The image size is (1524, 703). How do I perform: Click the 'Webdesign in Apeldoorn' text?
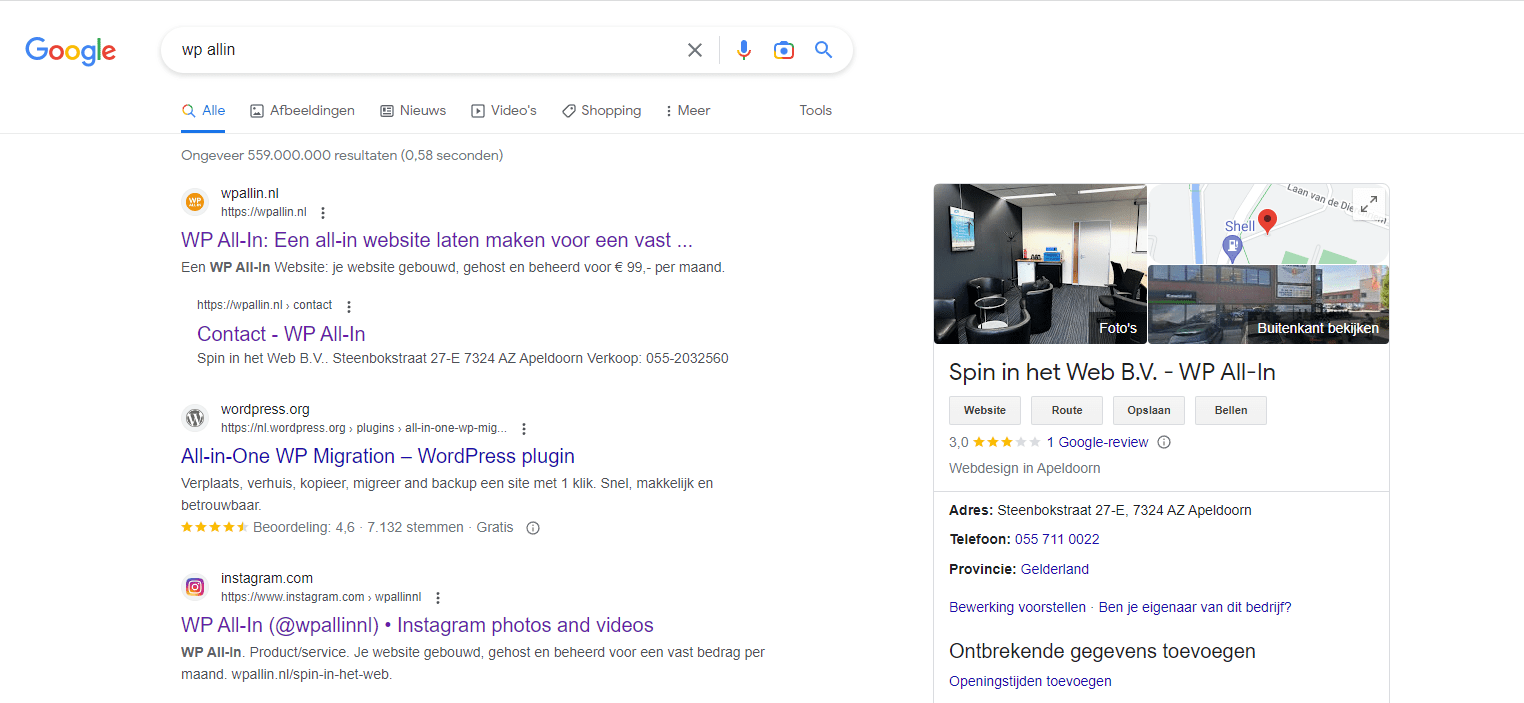1025,468
